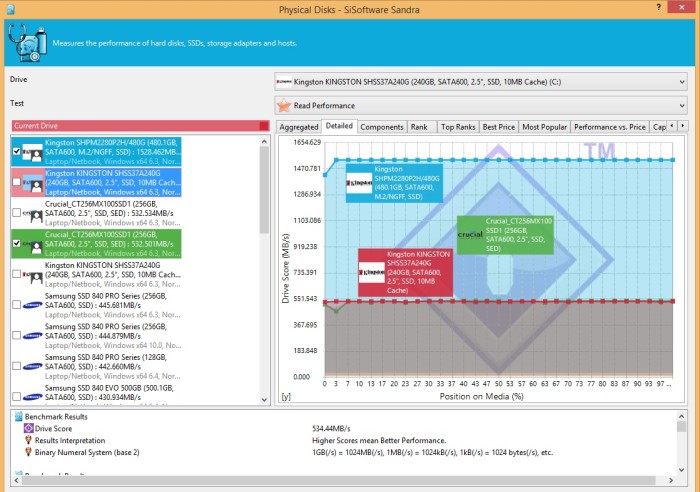This screenshot has width=700, height=492.
Task: Check the Crucial 532.534MB/s checkbox
Action: point(17,213)
